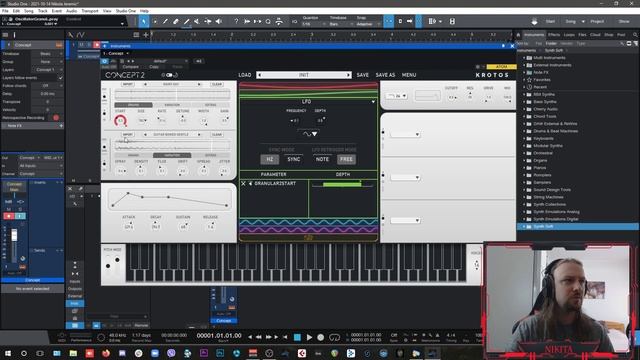Click the browser Home icon
The width and height of the screenshot is (640, 360).
pos(518,35)
